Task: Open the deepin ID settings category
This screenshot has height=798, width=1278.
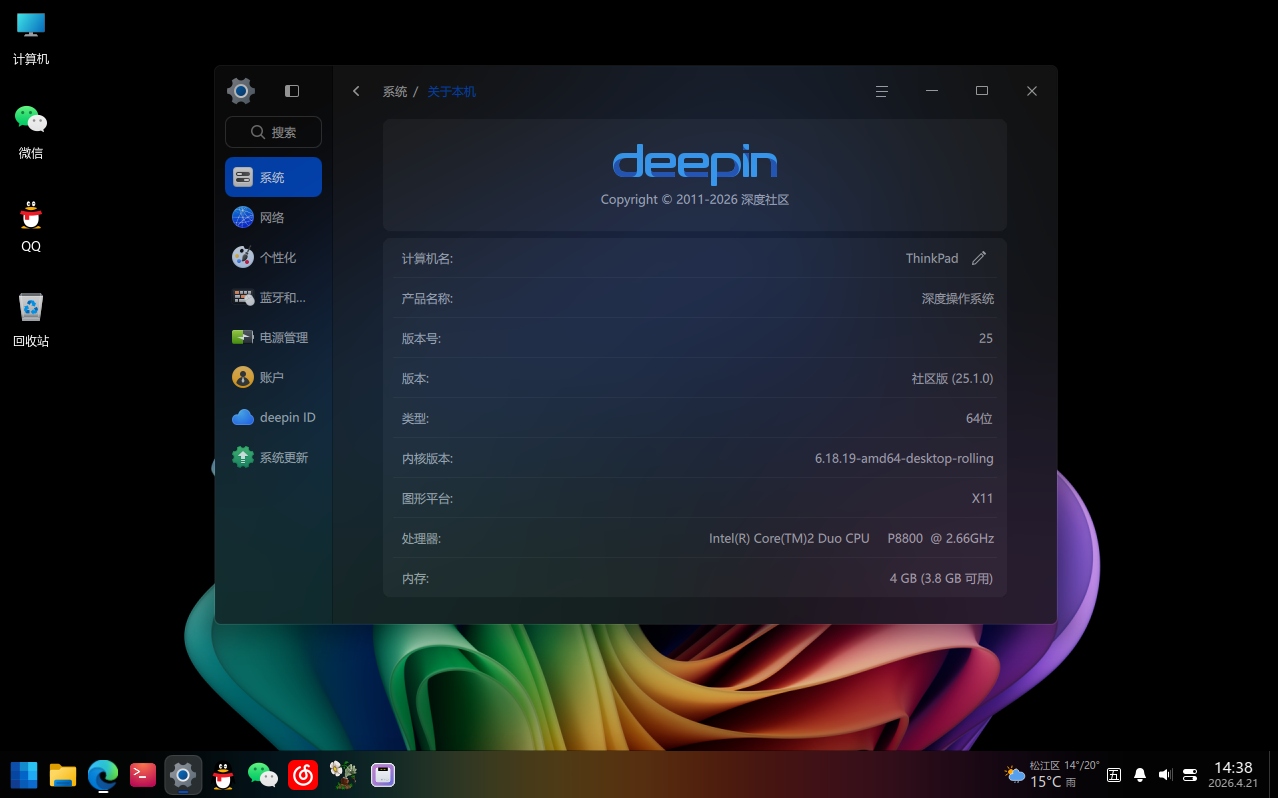Action: [273, 417]
